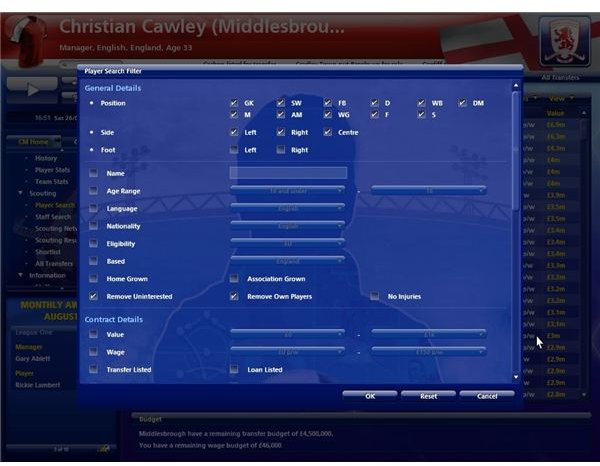Screen dimensions: 600x466
Task: Select the CM Home tab
Action: [34, 142]
